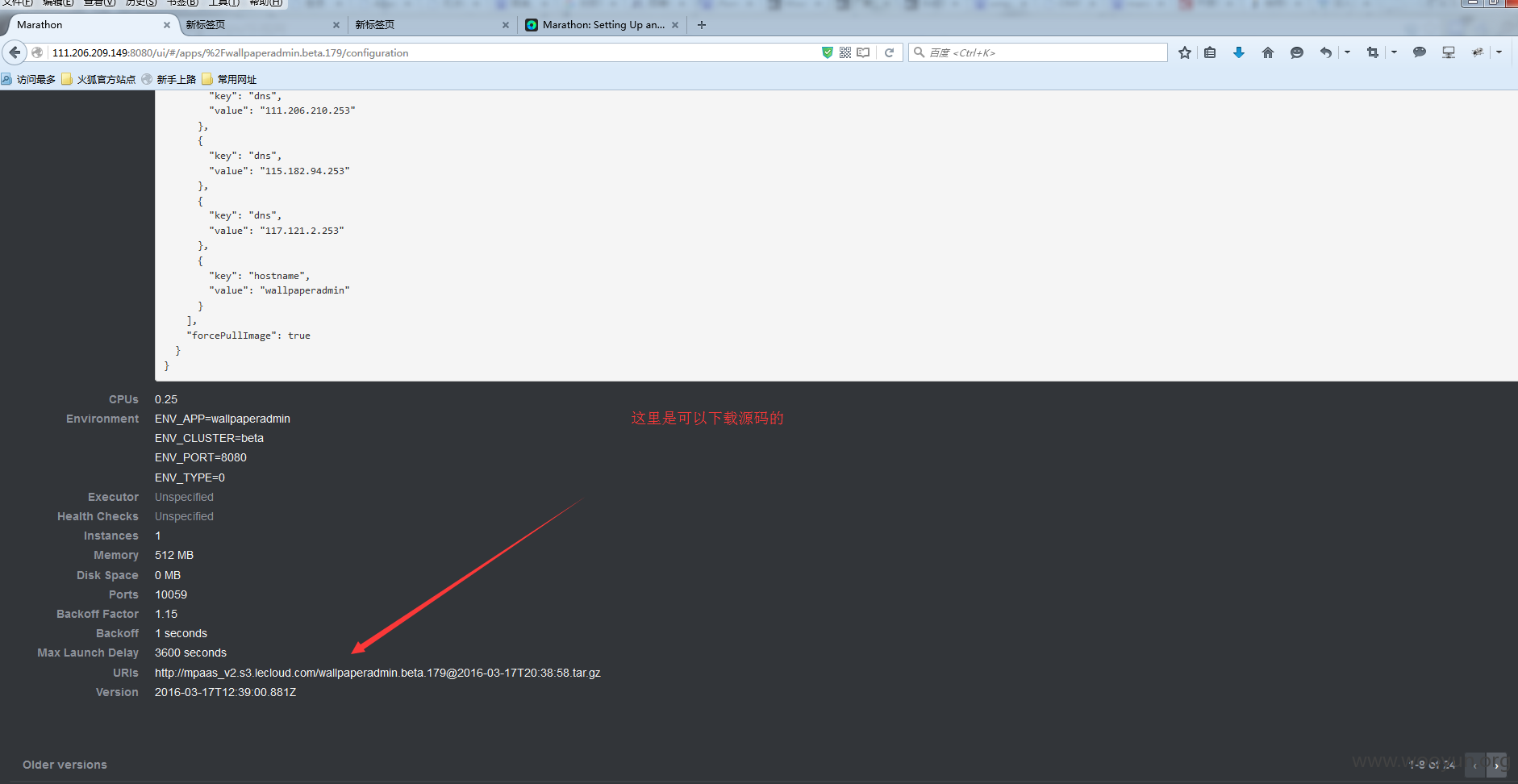Click the Backoff Factor value 1.15
This screenshot has width=1518, height=784.
click(166, 614)
